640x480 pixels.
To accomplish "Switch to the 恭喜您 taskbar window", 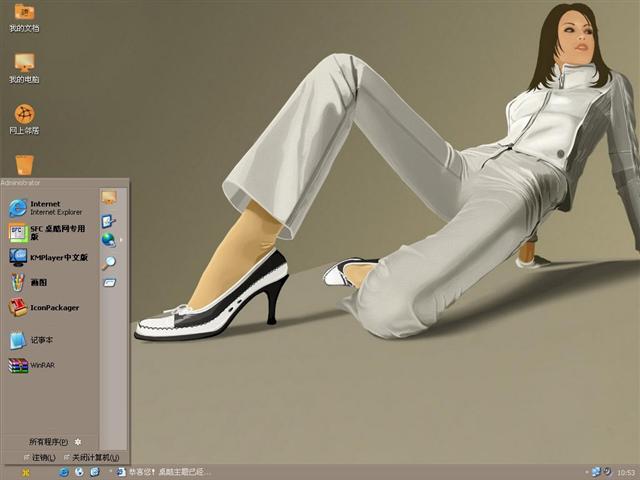I will click(164, 472).
